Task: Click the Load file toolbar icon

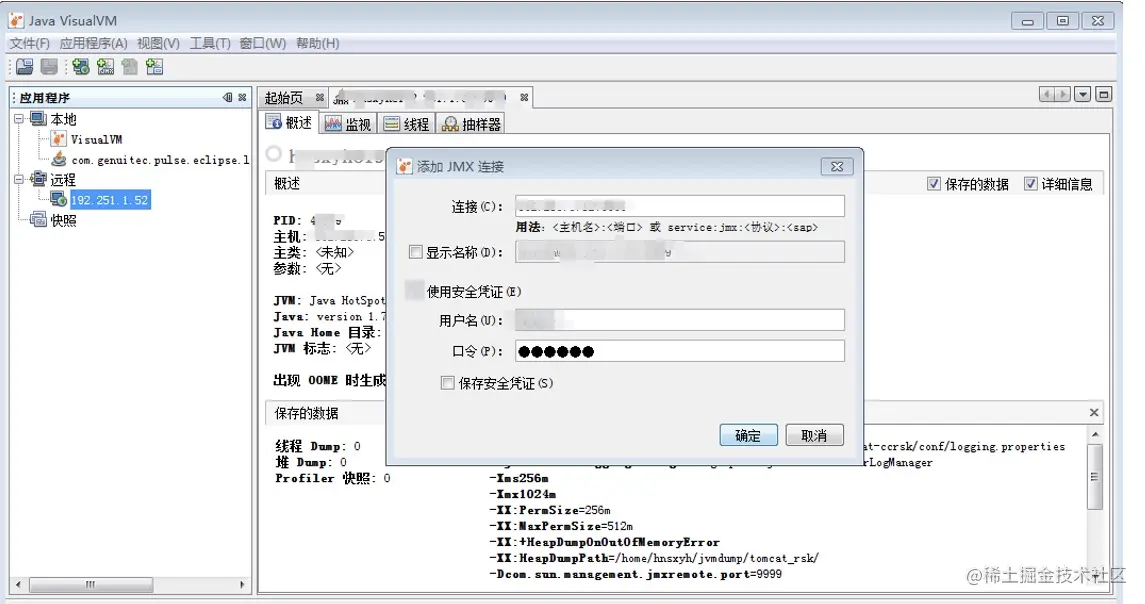Action: click(x=25, y=67)
